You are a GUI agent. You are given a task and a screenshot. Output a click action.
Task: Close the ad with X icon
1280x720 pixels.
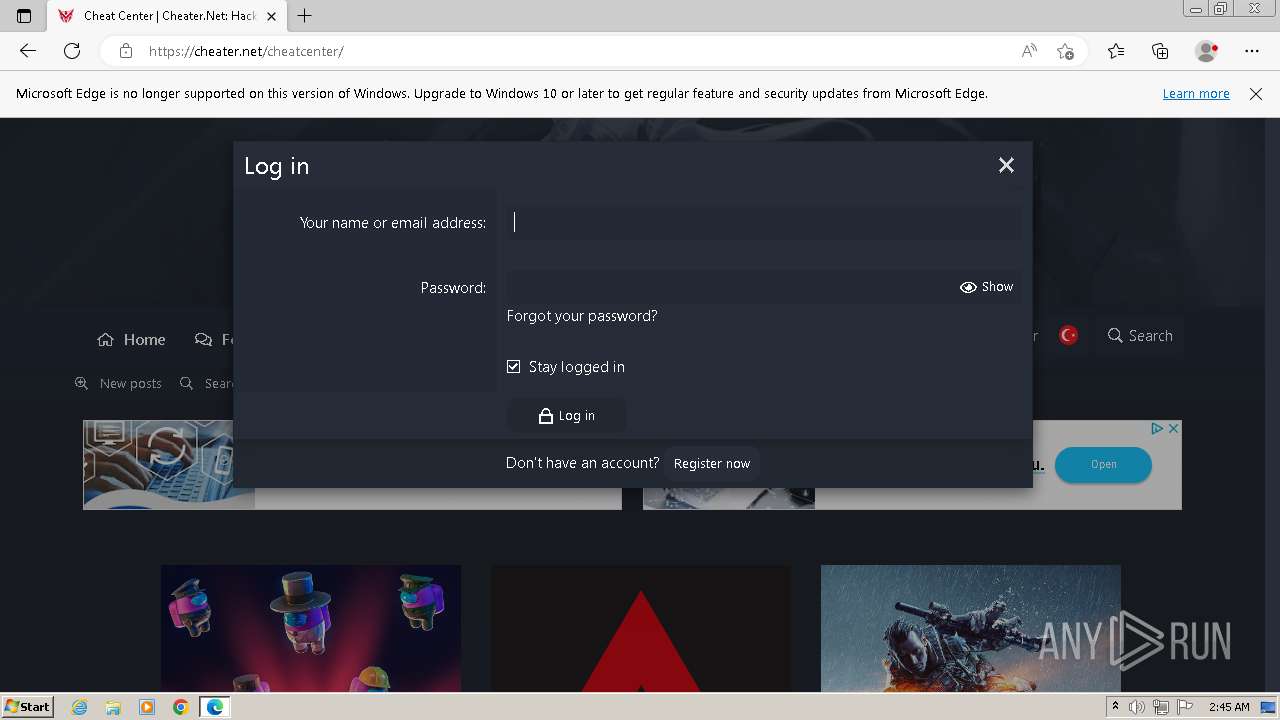[x=1174, y=428]
